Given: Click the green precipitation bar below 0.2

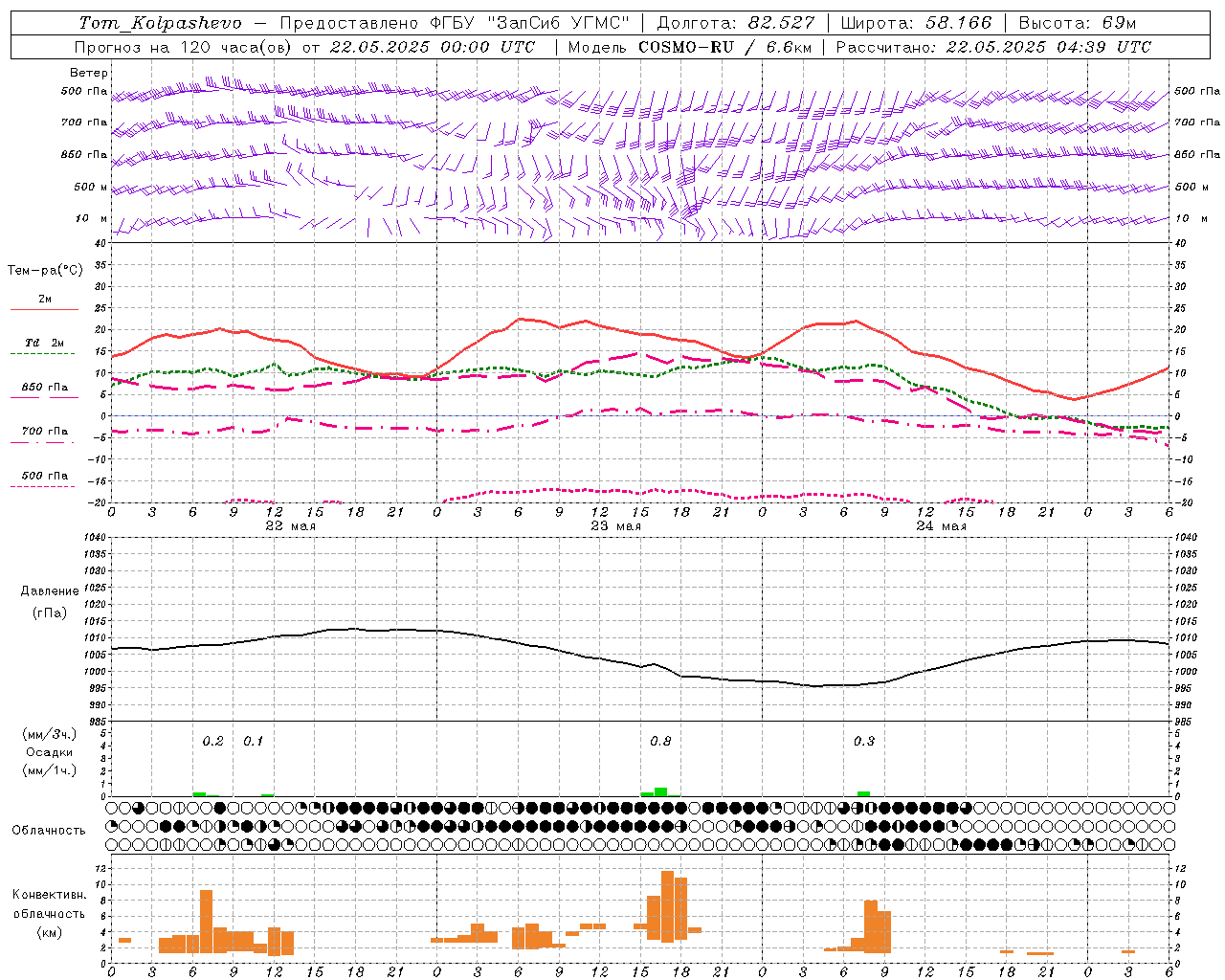Looking at the screenshot, I should 199,793.
